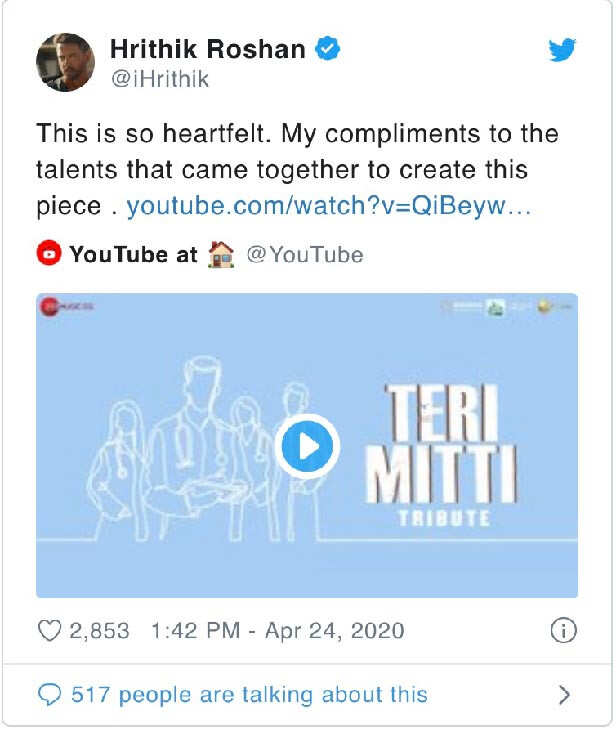Open the Twitter bird logo
616x734 pixels.
[x=563, y=49]
